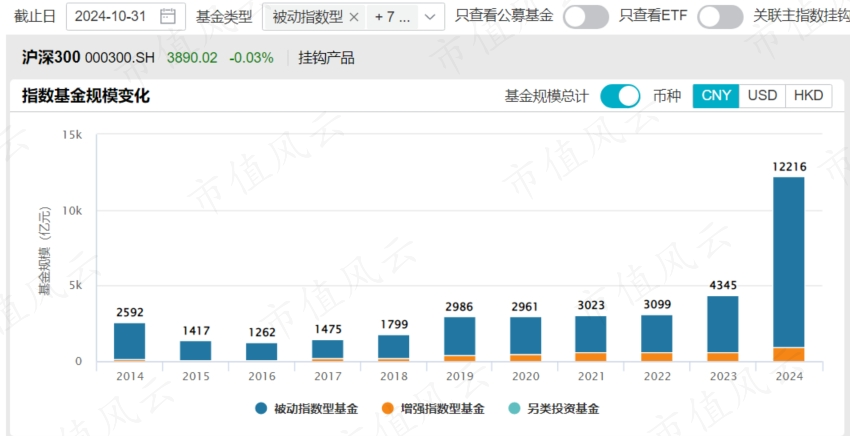850x436 pixels.
Task: Click the 2024 bar labeled 12216
Action: [x=789, y=269]
